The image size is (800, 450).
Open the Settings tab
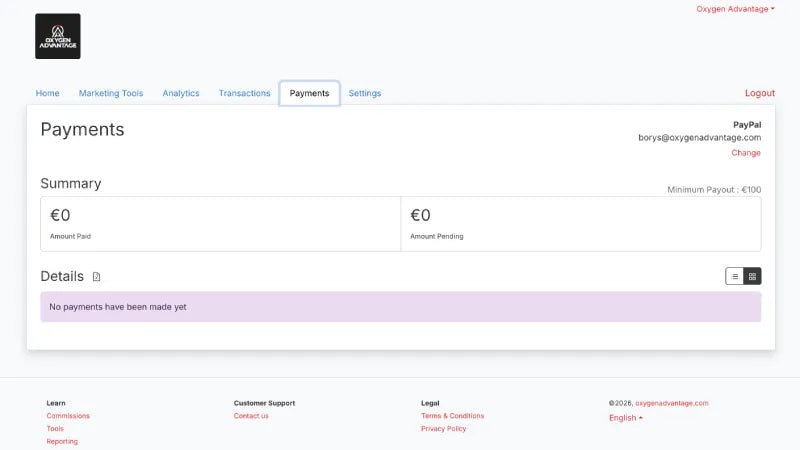(365, 93)
